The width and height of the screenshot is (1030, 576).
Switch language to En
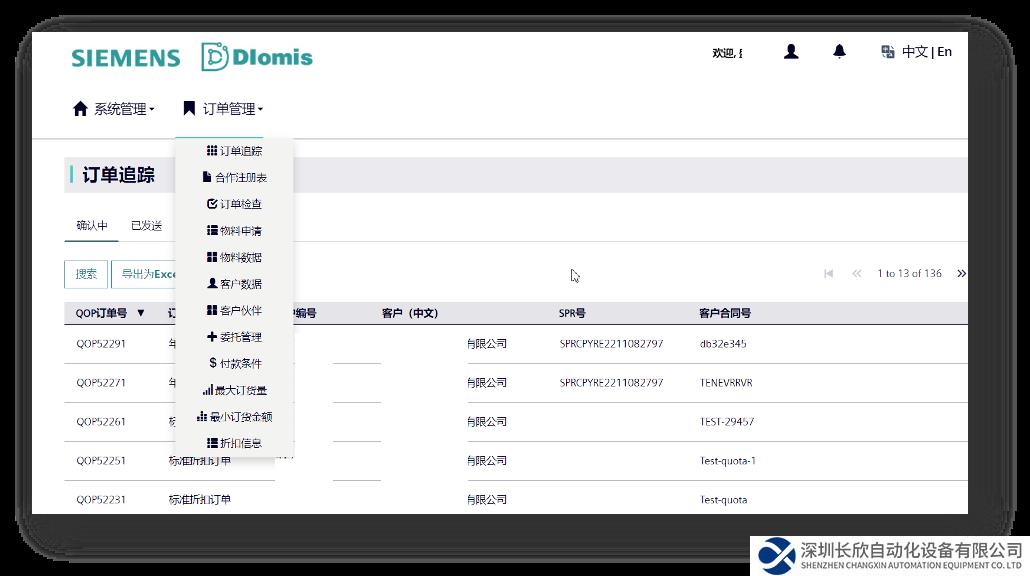pos(944,52)
